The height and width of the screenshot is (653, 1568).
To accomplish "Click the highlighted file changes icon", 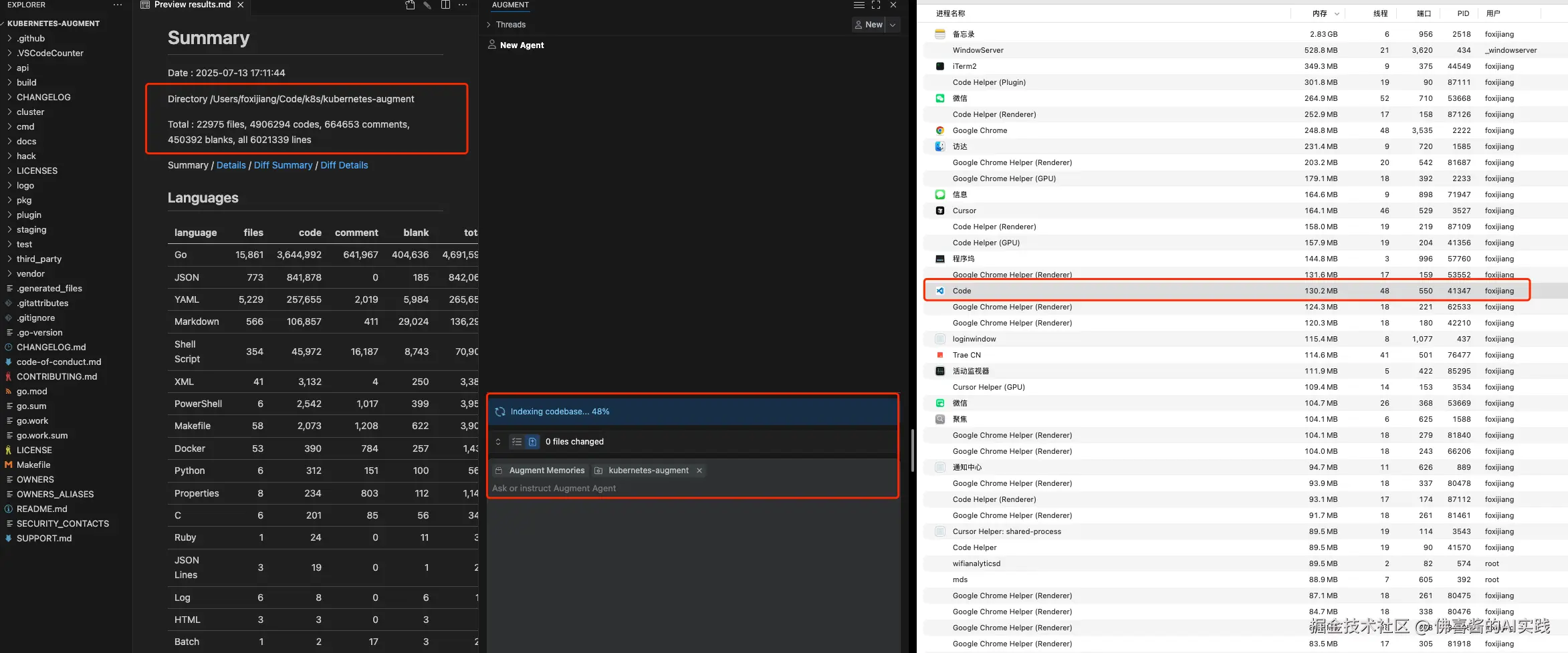I will tap(532, 442).
